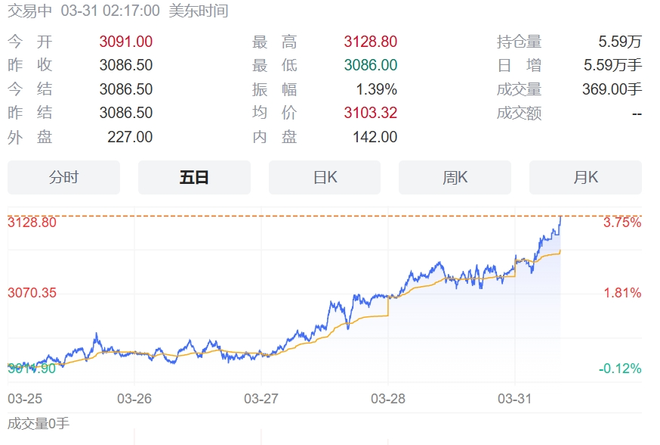Show the 月K chart tab
This screenshot has height=445, width=660.
[585, 178]
